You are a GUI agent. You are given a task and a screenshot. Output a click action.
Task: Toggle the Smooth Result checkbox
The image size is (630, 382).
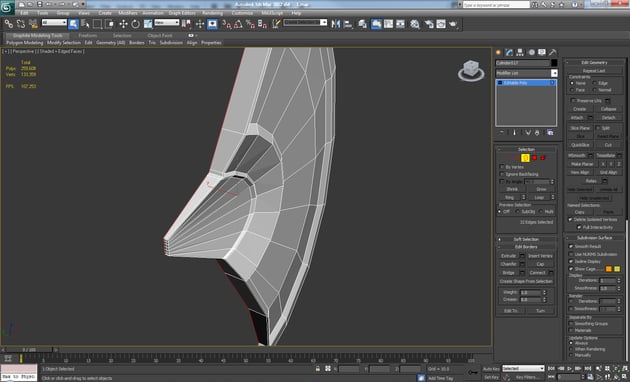(571, 246)
